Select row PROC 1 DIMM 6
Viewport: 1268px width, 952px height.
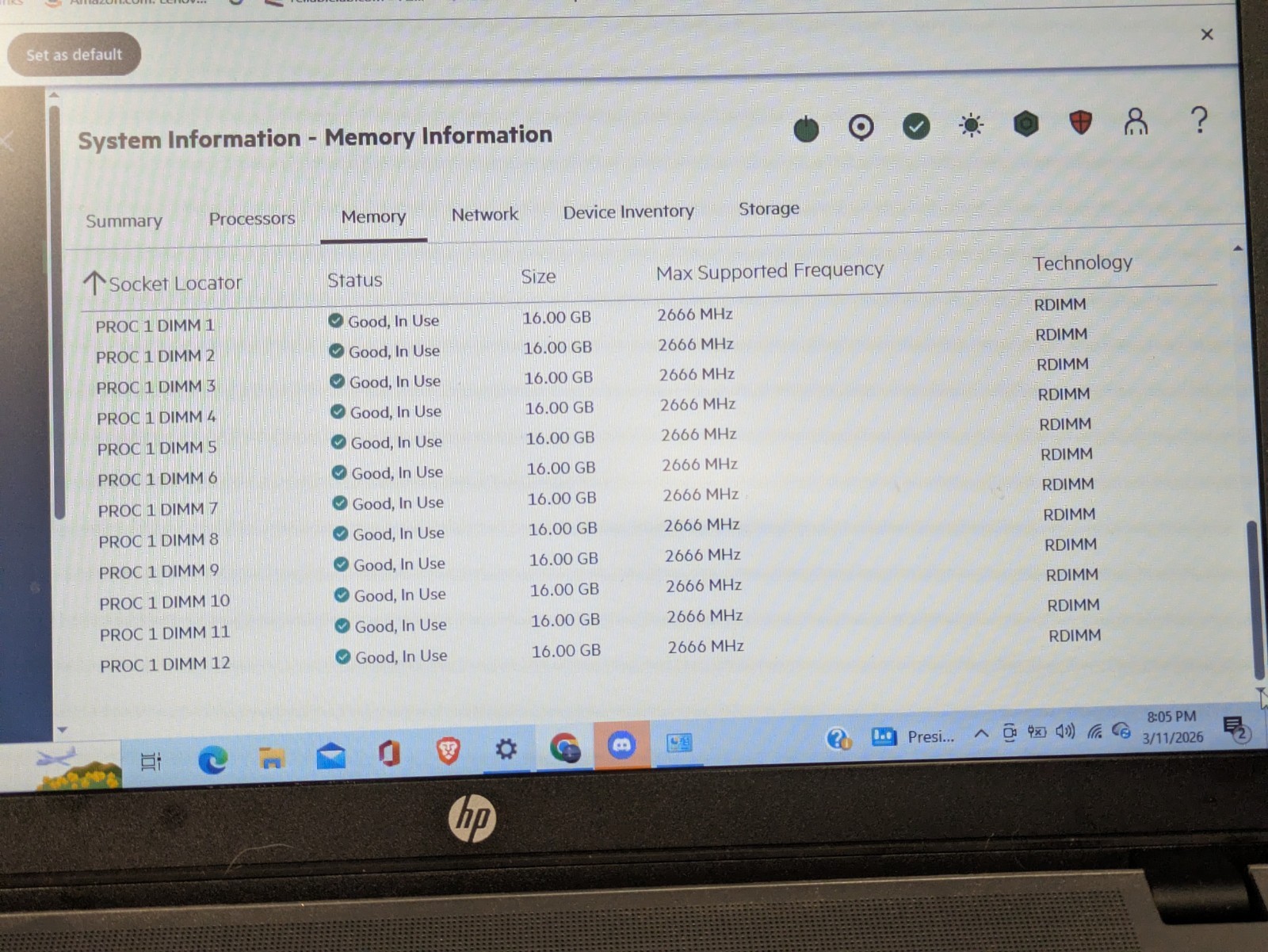pyautogui.click(x=594, y=468)
